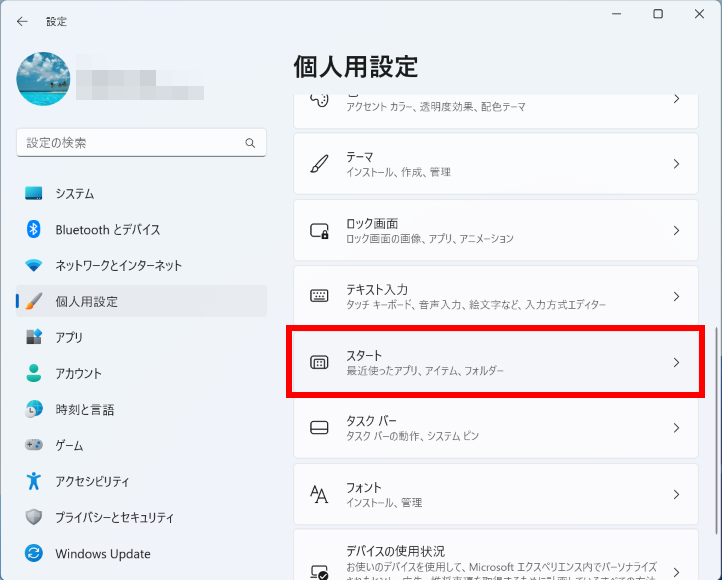Click the スタート menu icon
722x580 pixels.
[x=319, y=362]
